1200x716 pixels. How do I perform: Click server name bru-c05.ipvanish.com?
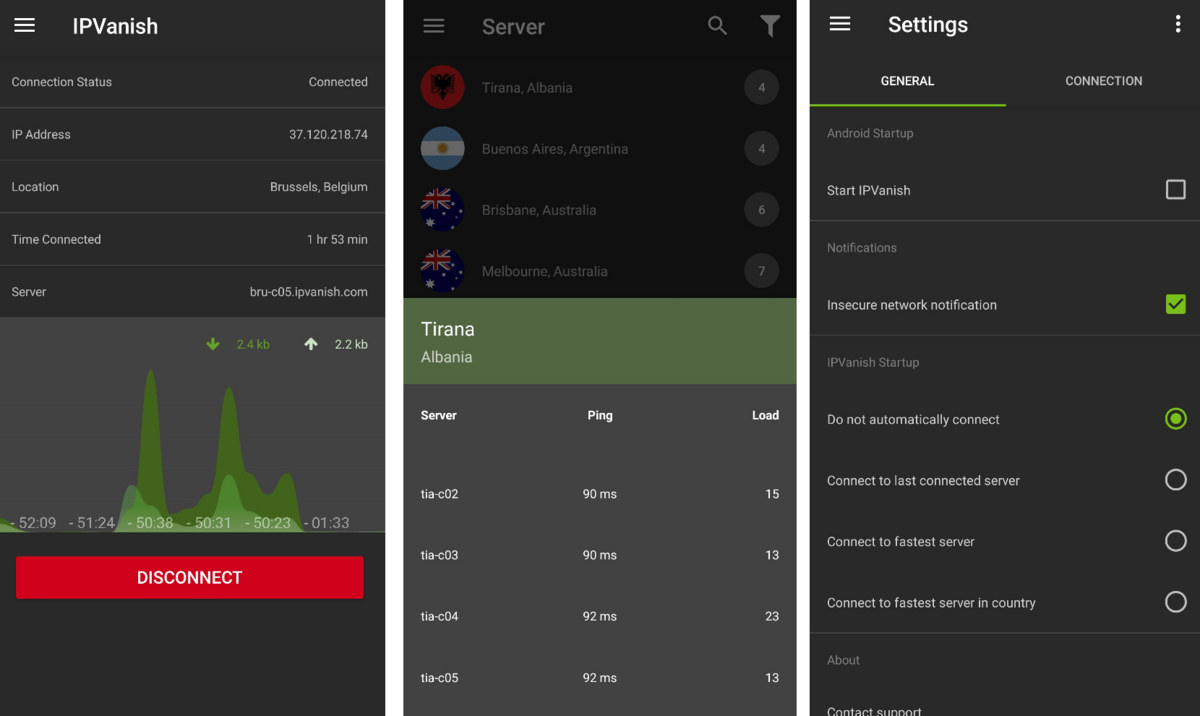[x=308, y=292]
